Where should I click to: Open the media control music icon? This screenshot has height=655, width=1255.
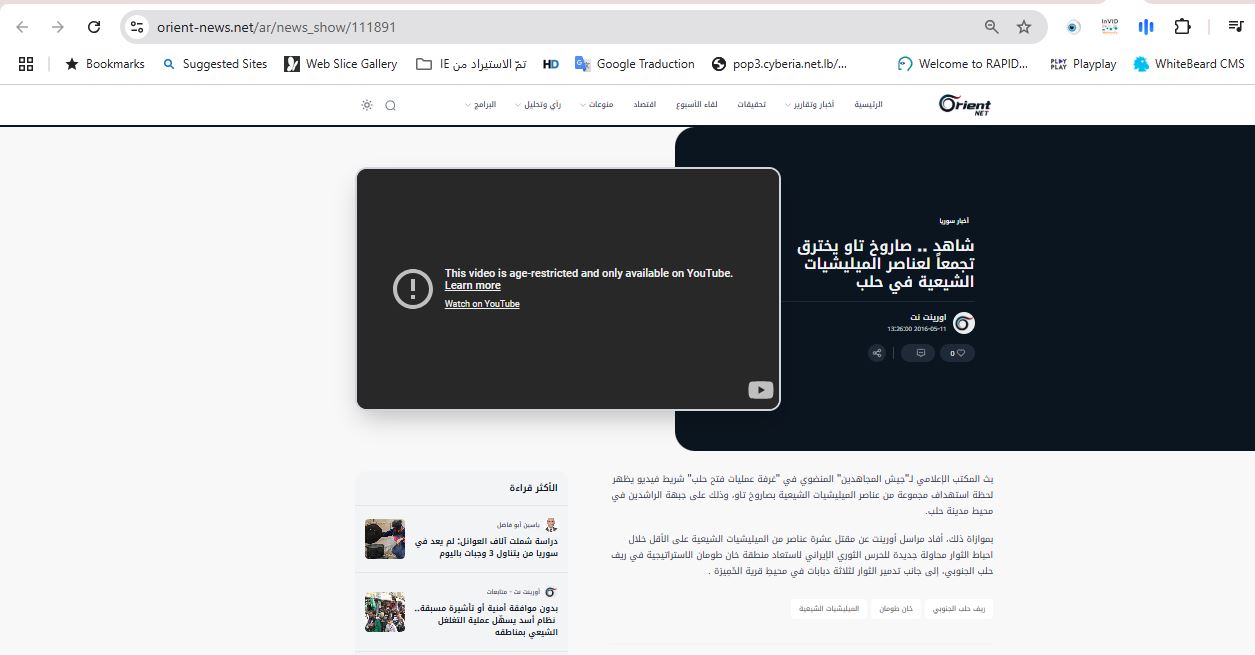1145,27
